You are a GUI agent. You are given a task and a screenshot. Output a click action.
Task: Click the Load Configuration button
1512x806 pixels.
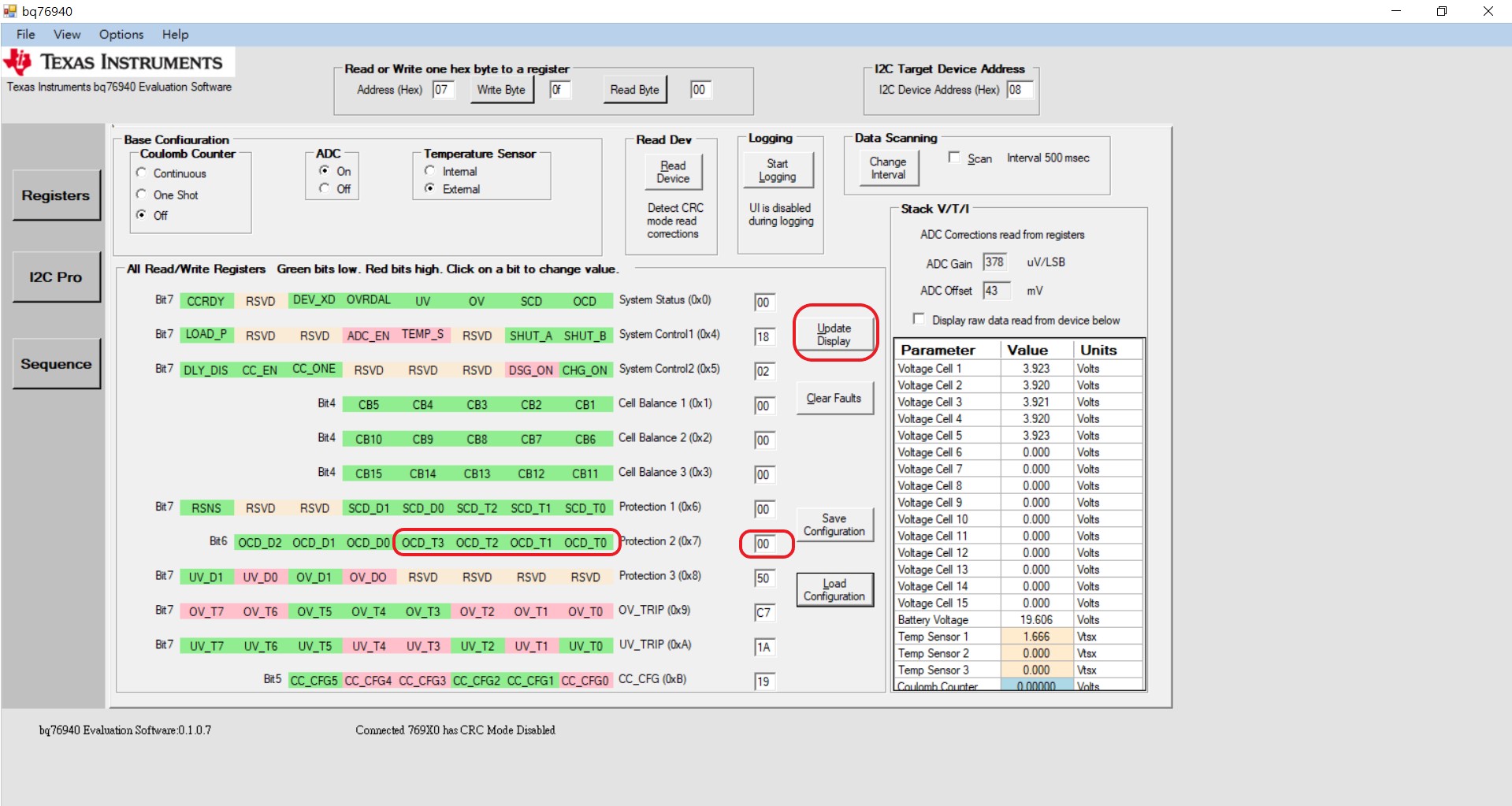coord(834,589)
